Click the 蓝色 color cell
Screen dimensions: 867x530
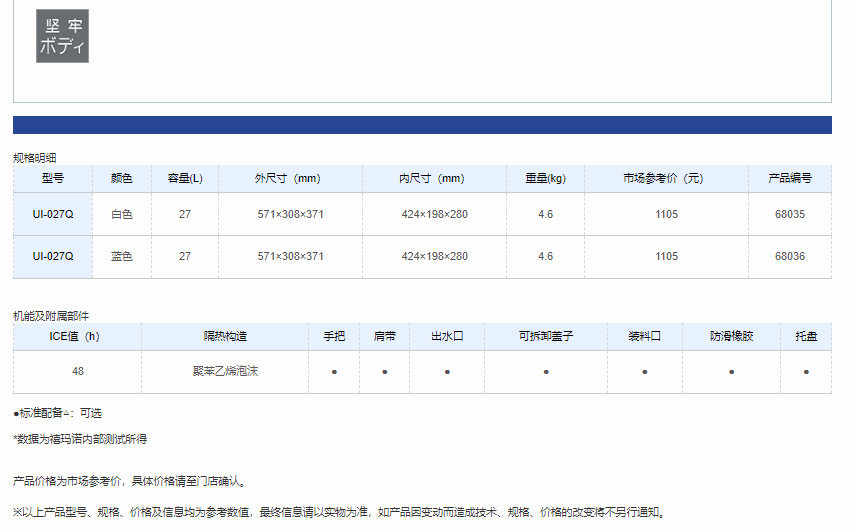pyautogui.click(x=122, y=256)
